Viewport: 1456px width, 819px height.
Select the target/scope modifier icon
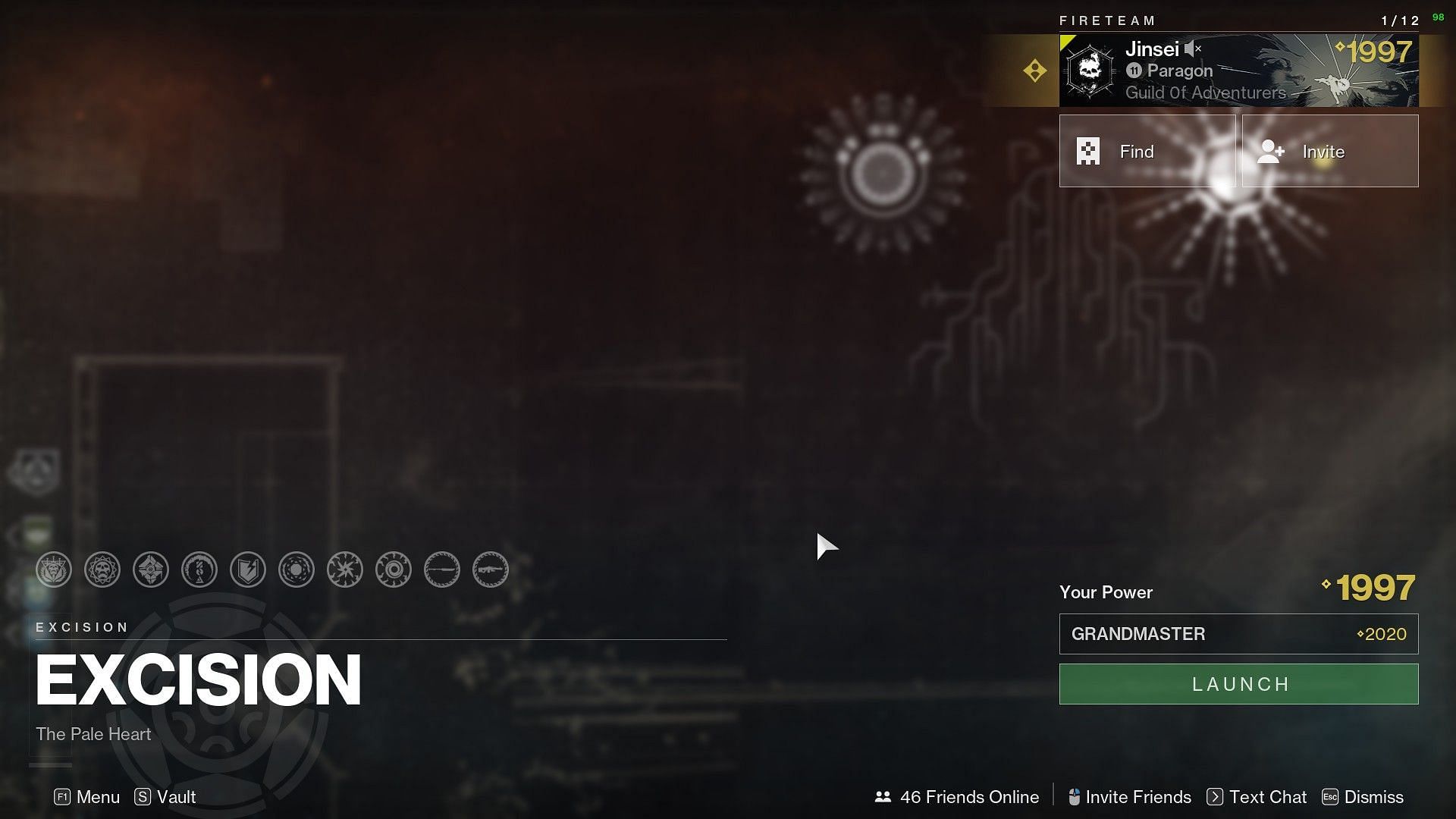pyautogui.click(x=392, y=569)
